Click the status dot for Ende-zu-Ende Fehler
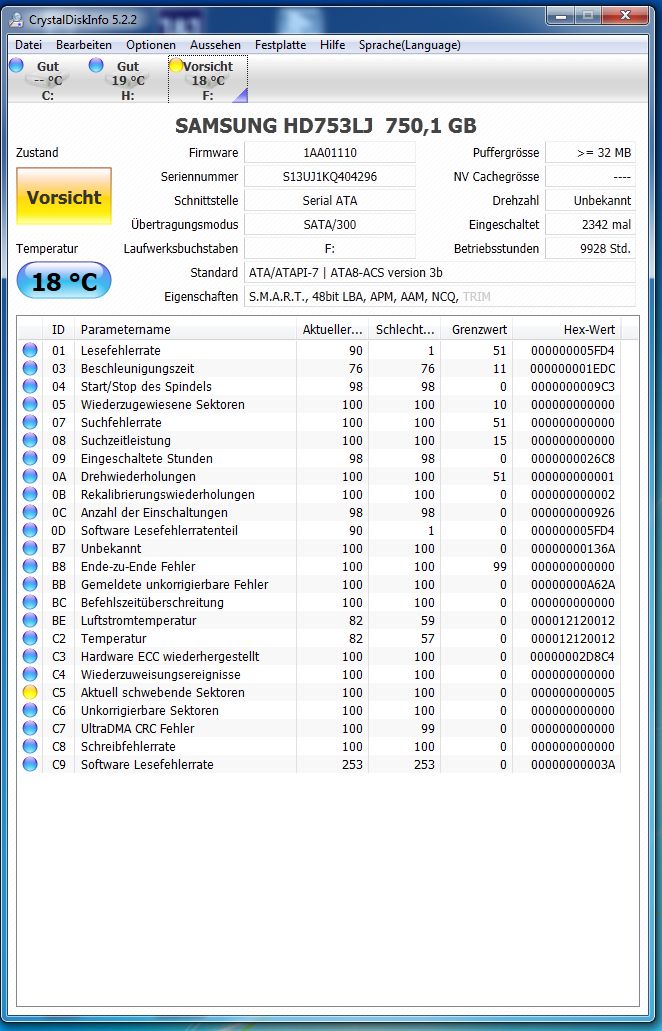662x1031 pixels. 30,566
